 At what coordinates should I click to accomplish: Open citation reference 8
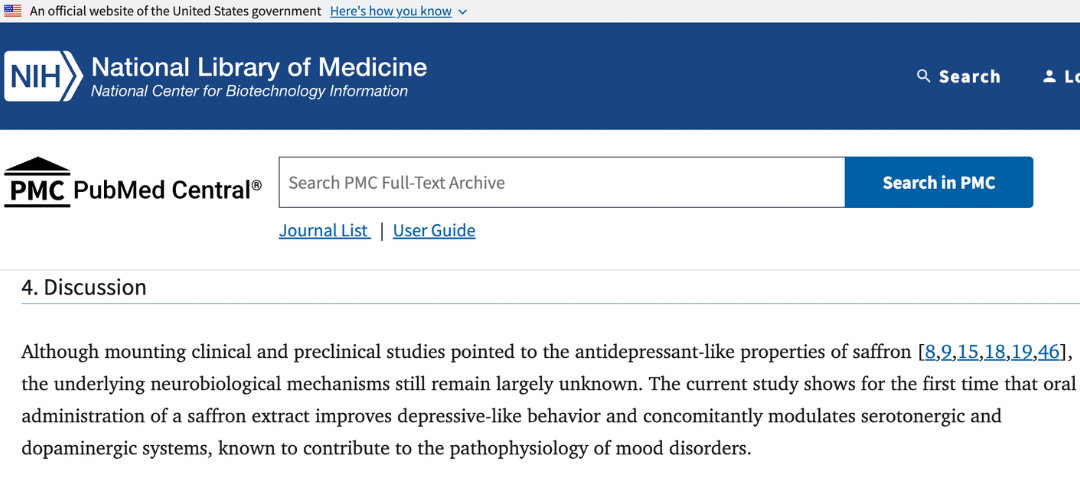click(931, 353)
